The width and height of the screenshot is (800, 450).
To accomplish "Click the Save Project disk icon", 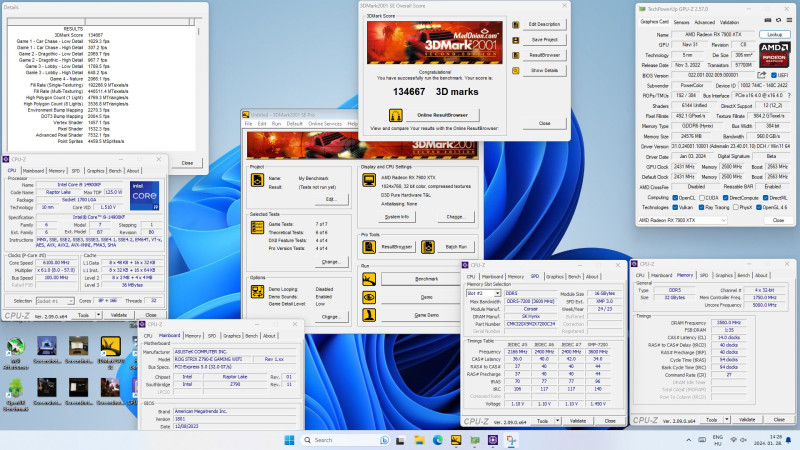I will point(515,40).
